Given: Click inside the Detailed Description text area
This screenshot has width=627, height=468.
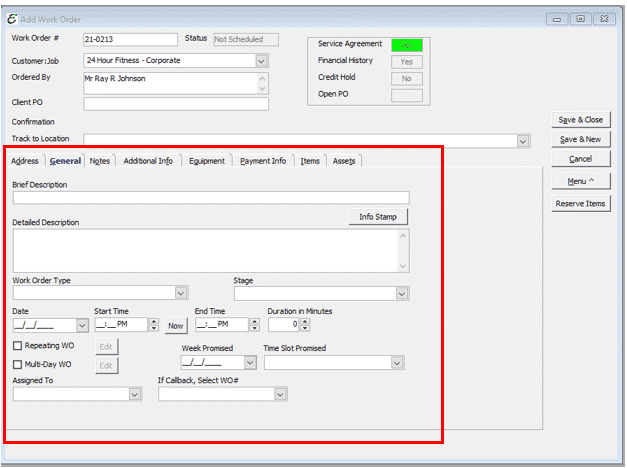Looking at the screenshot, I should point(211,251).
